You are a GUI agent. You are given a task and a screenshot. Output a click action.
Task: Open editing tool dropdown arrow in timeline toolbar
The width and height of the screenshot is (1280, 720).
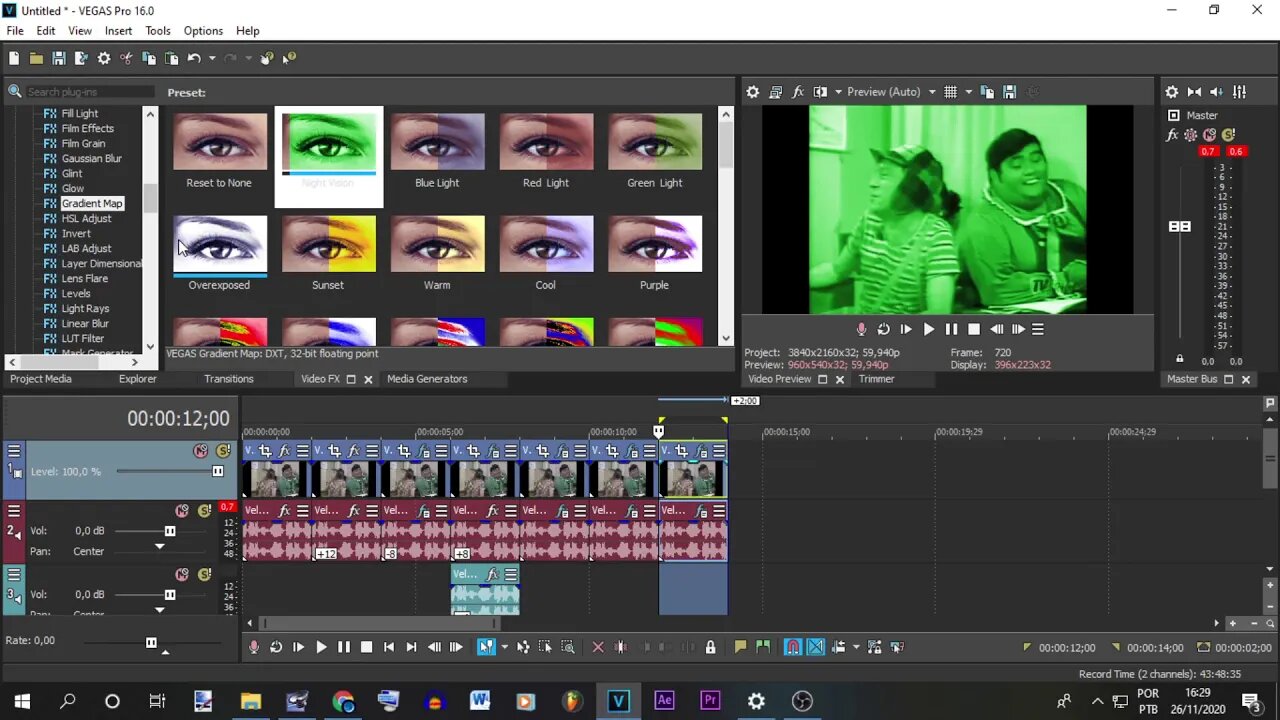click(504, 647)
